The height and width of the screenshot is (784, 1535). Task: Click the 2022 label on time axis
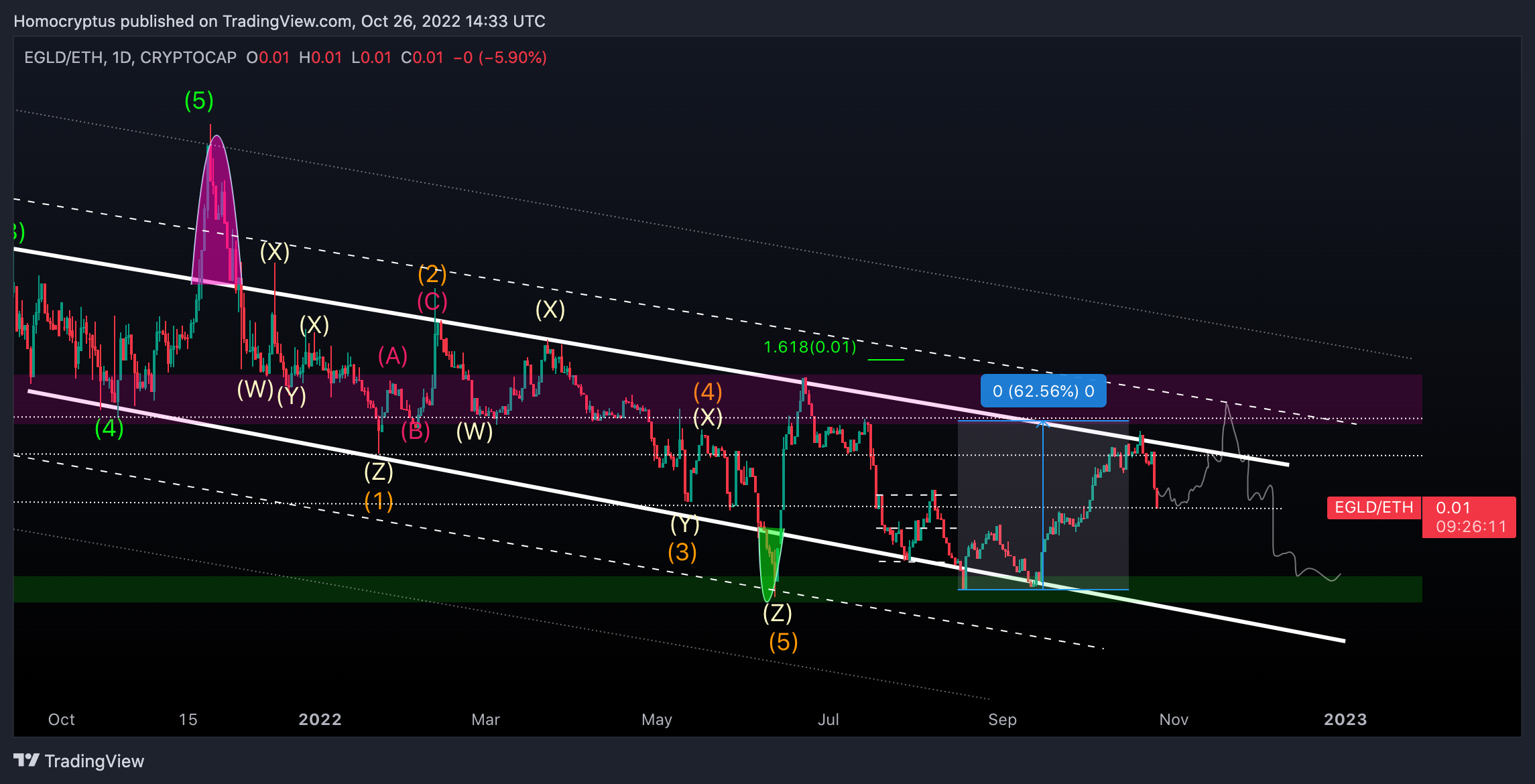click(320, 719)
